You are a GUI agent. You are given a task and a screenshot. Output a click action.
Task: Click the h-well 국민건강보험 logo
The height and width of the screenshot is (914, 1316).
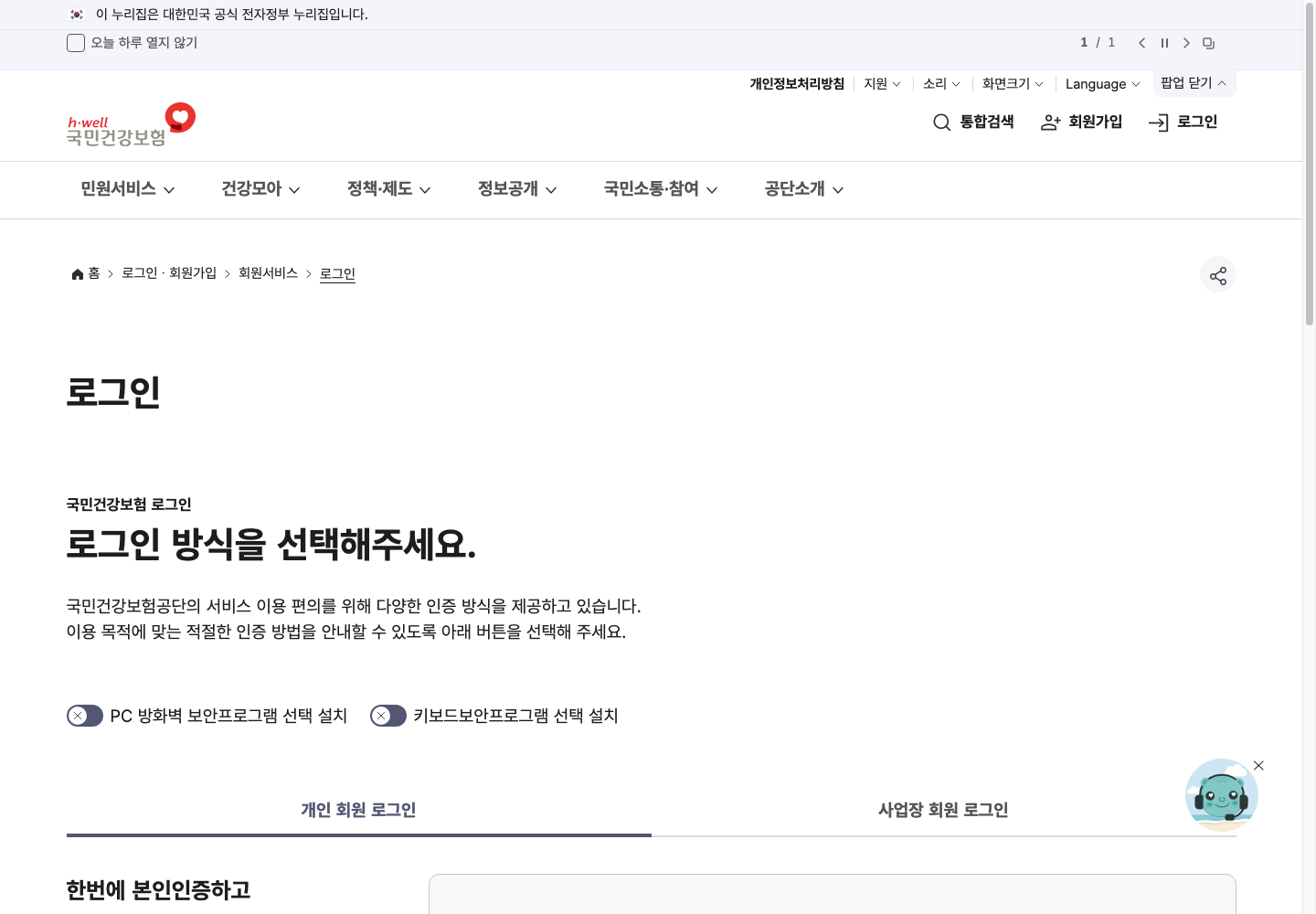pyautogui.click(x=131, y=125)
